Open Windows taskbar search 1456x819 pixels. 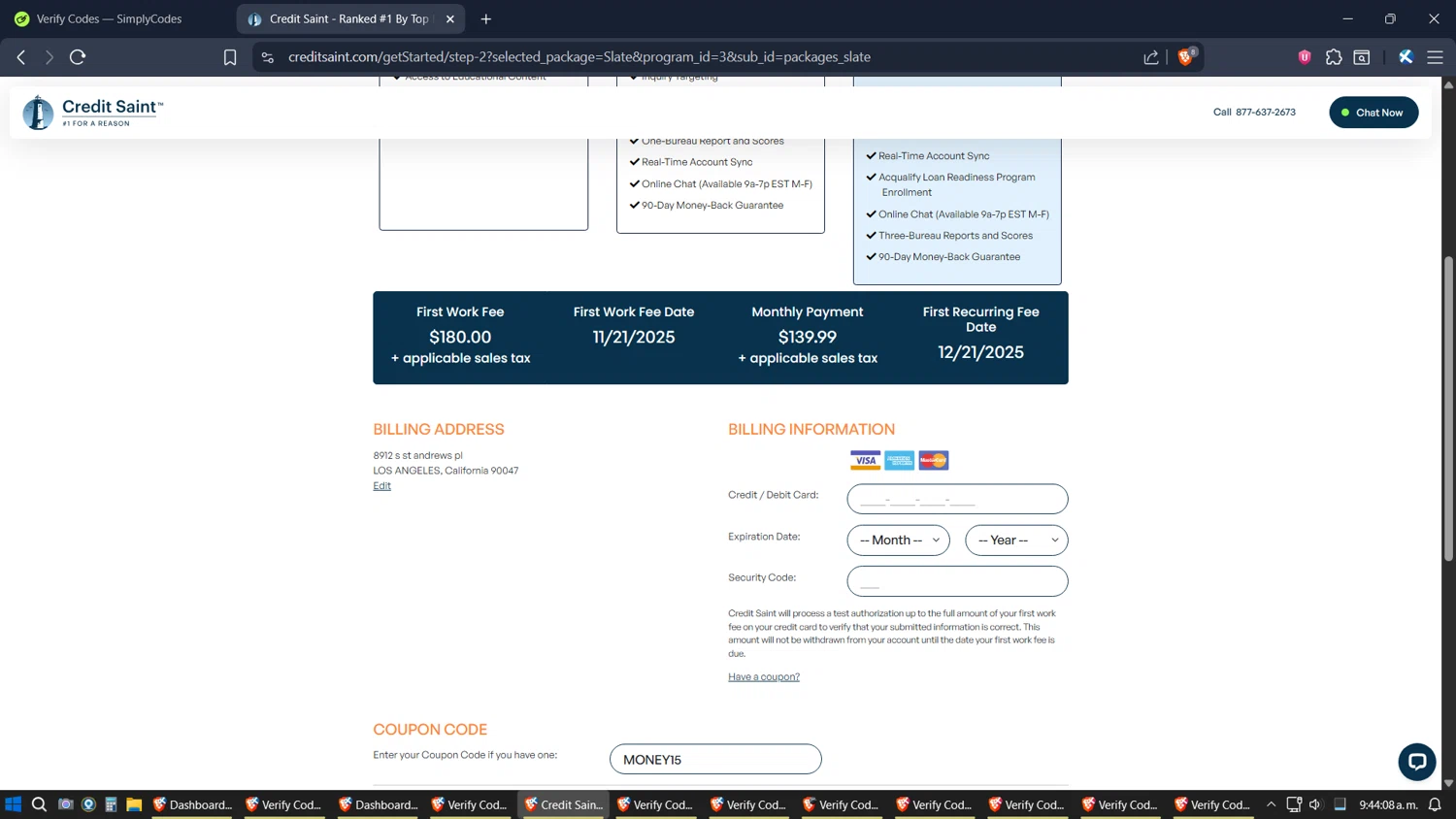(x=39, y=804)
